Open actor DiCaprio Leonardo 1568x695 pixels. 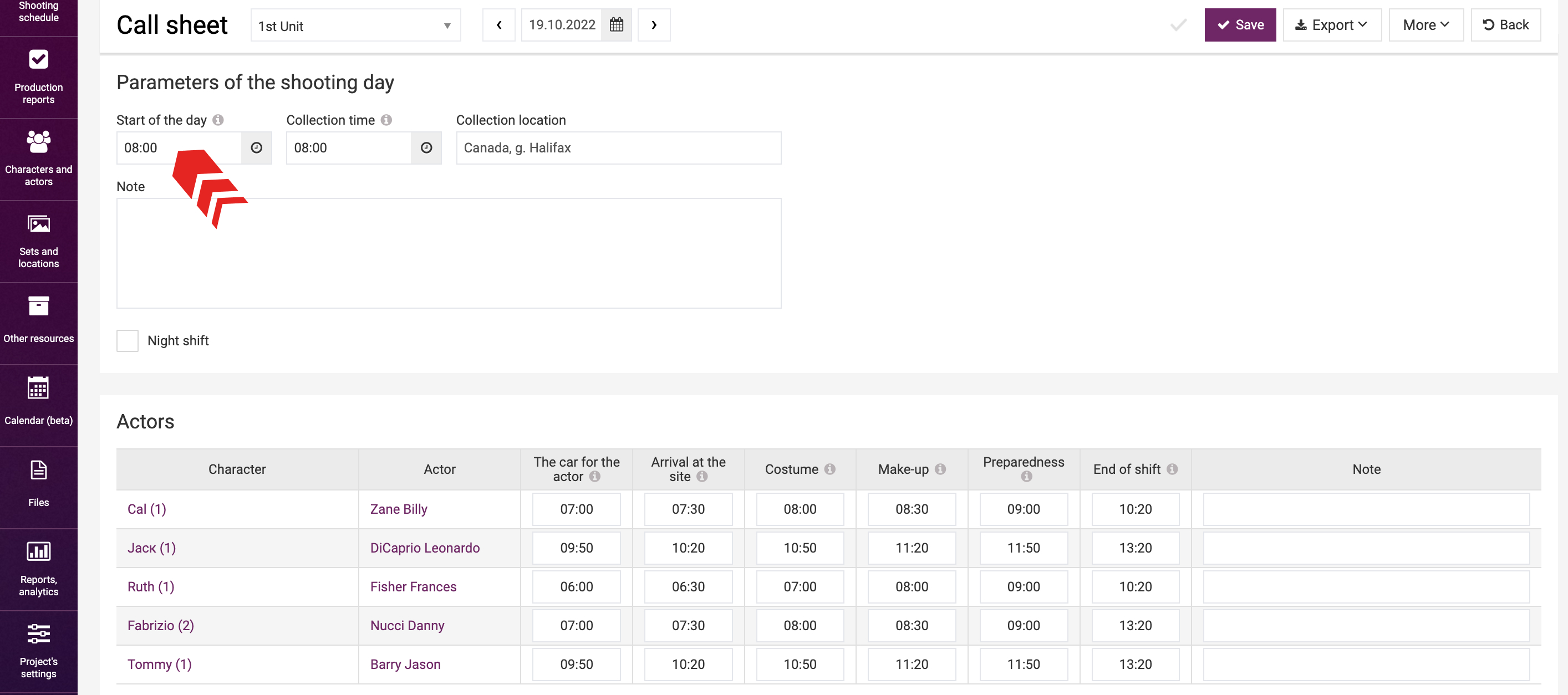[x=425, y=548]
